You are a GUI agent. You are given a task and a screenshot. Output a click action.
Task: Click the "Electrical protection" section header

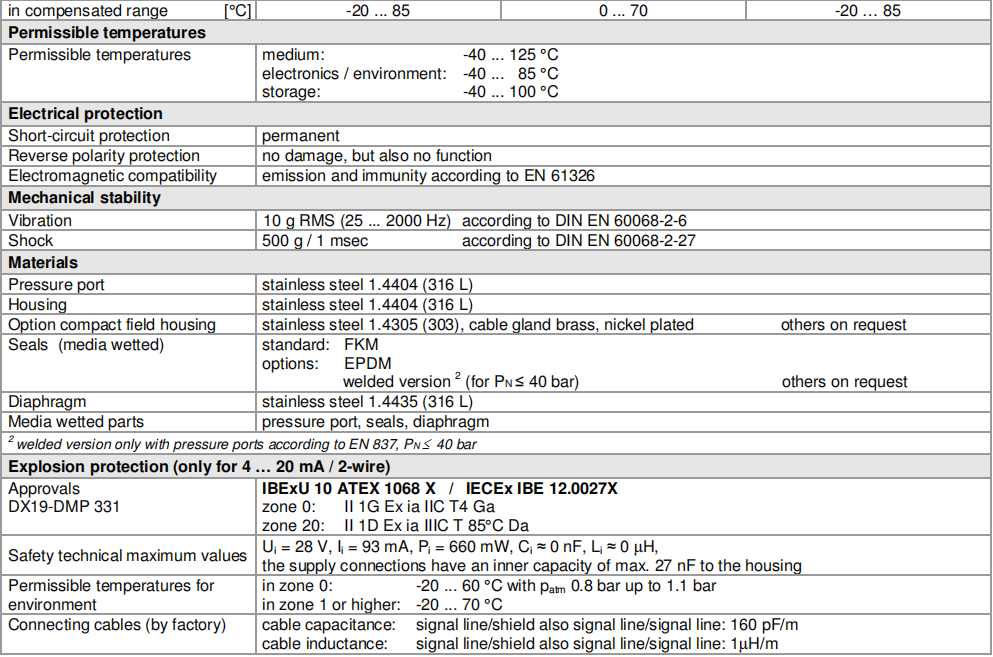[85, 114]
